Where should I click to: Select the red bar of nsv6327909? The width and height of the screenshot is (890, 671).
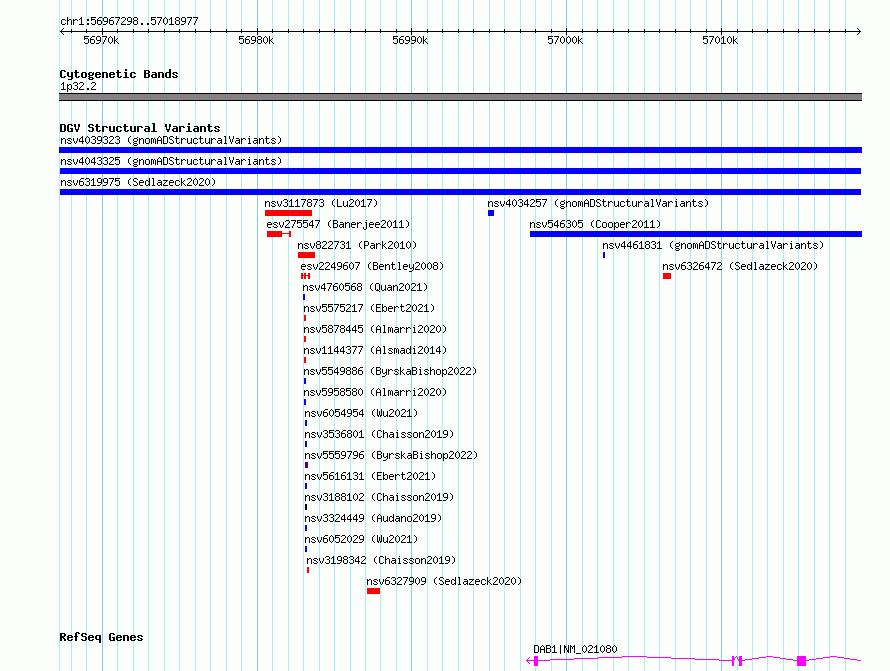[373, 591]
